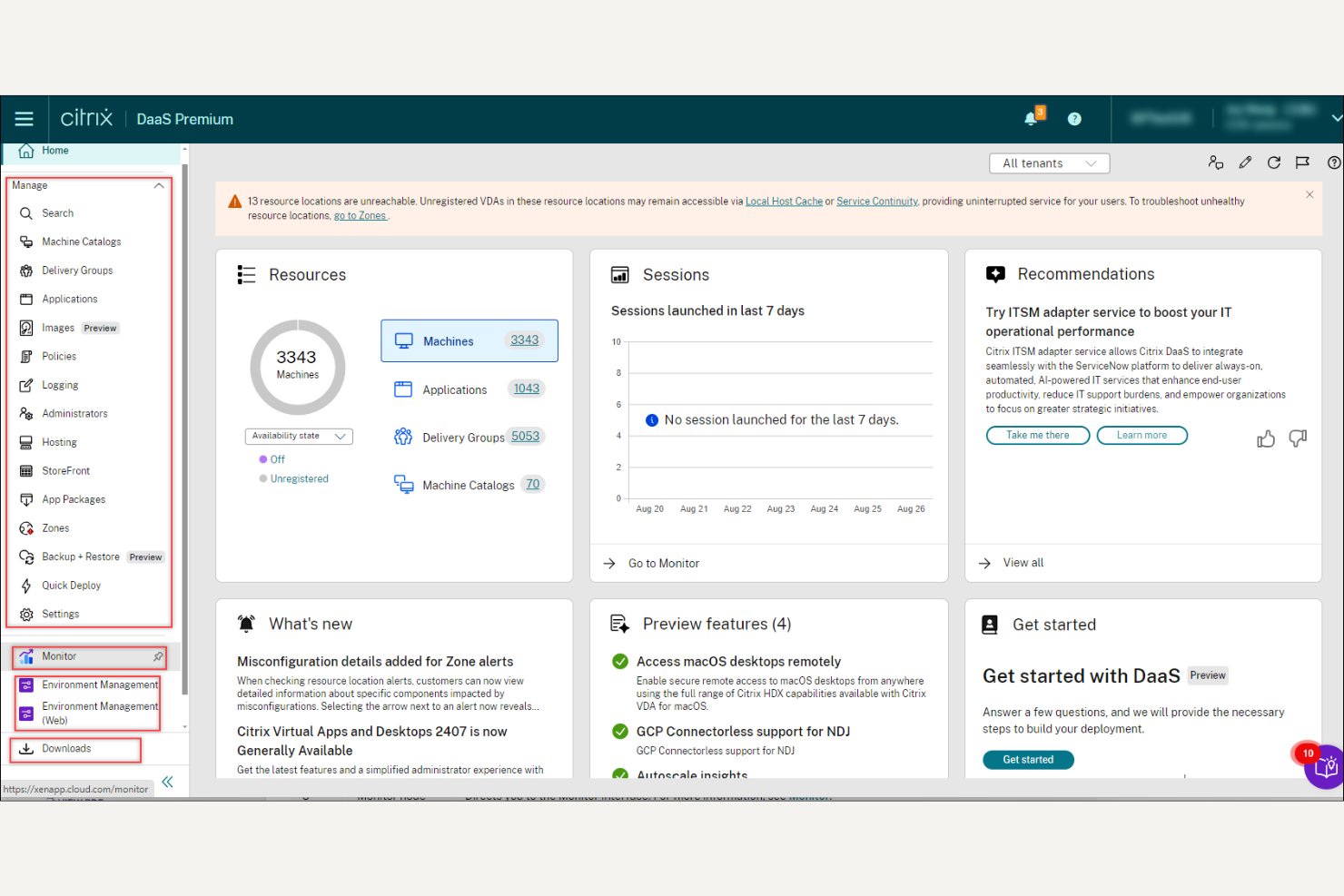Close the unreachable resource locations alert
Image resolution: width=1344 pixels, height=896 pixels.
click(1309, 194)
